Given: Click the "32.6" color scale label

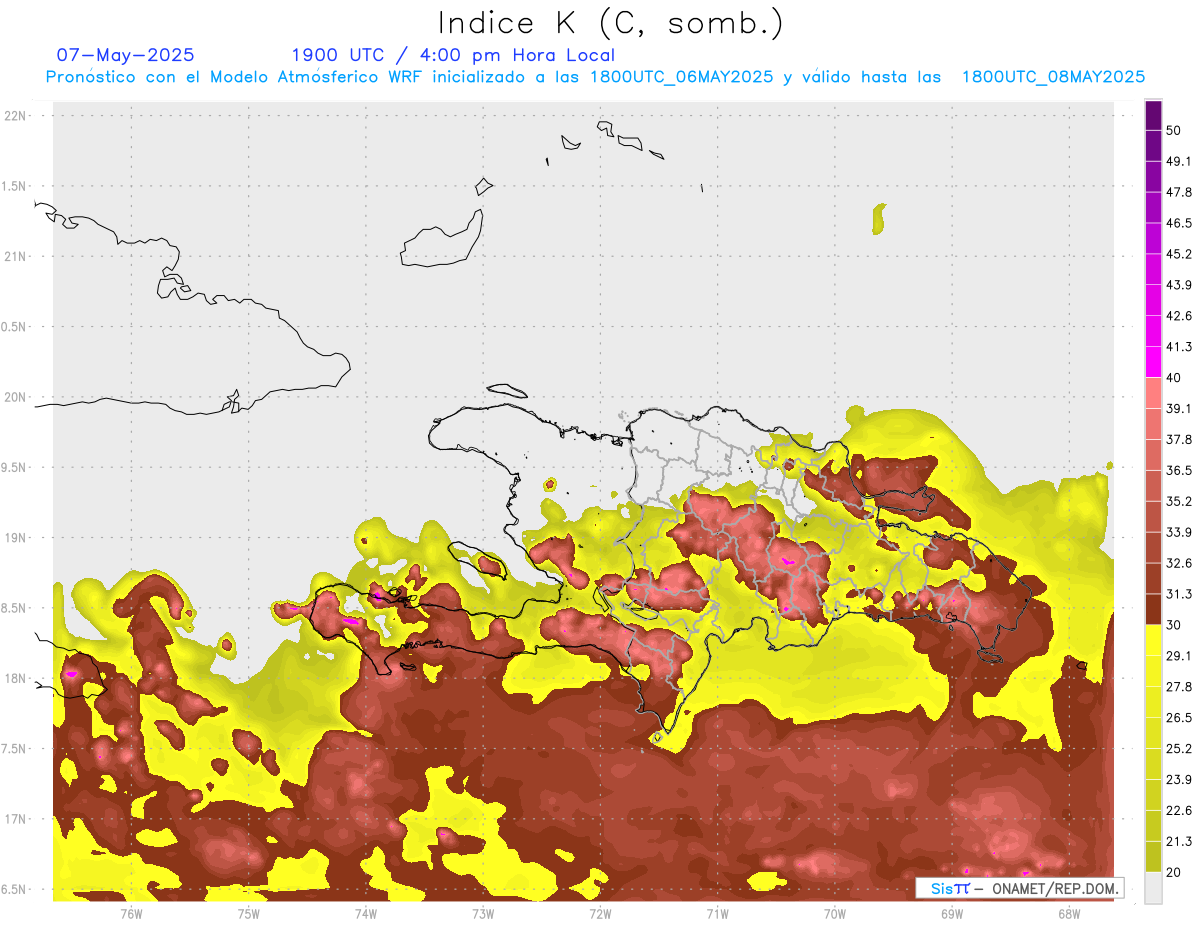Looking at the screenshot, I should point(1179,563).
